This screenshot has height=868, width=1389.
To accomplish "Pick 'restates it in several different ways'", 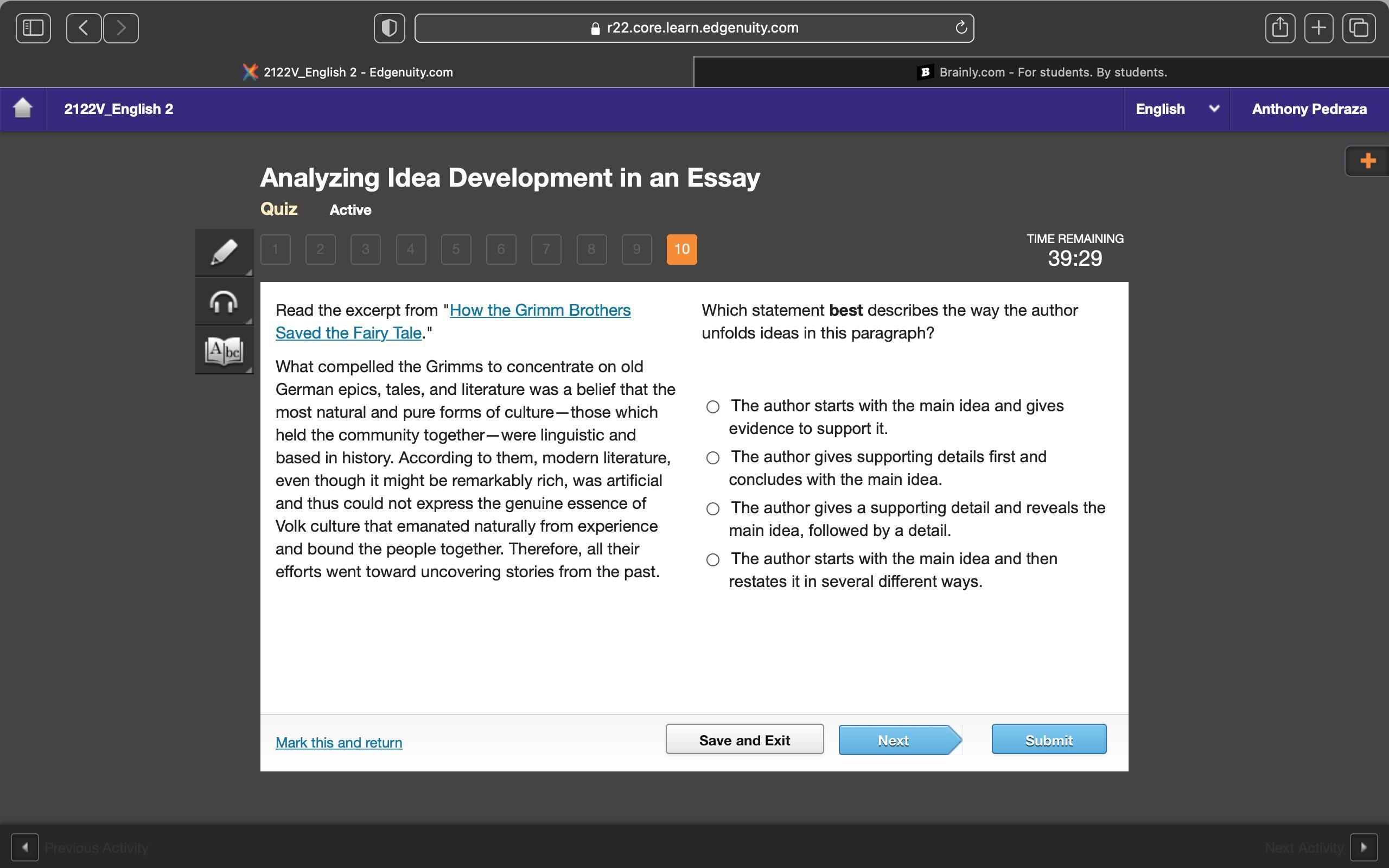I will click(713, 560).
